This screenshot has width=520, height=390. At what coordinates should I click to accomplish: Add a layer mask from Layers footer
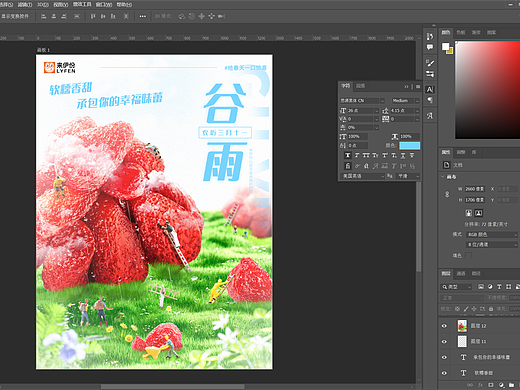pos(491,385)
